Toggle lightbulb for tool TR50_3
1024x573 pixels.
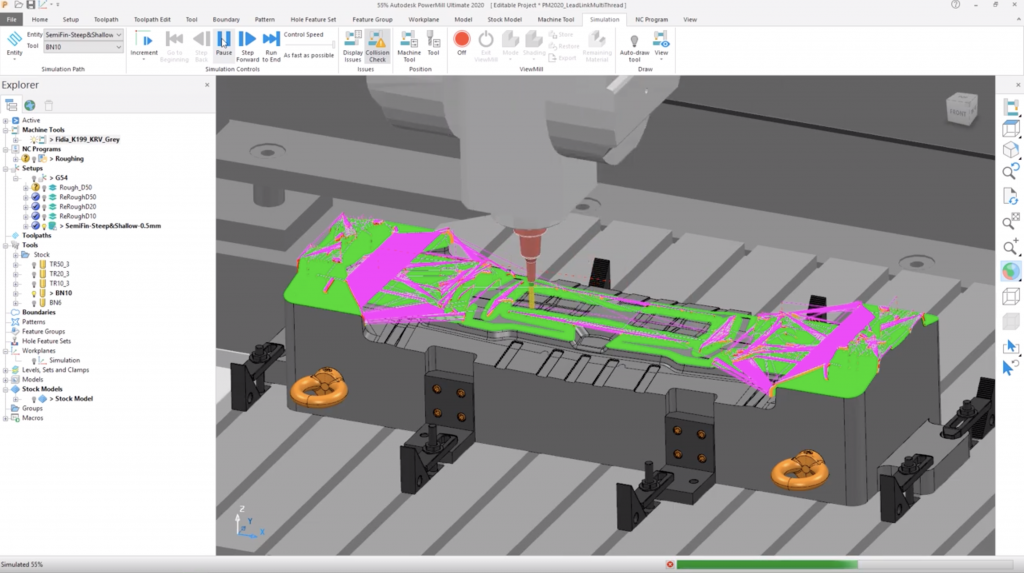point(34,265)
